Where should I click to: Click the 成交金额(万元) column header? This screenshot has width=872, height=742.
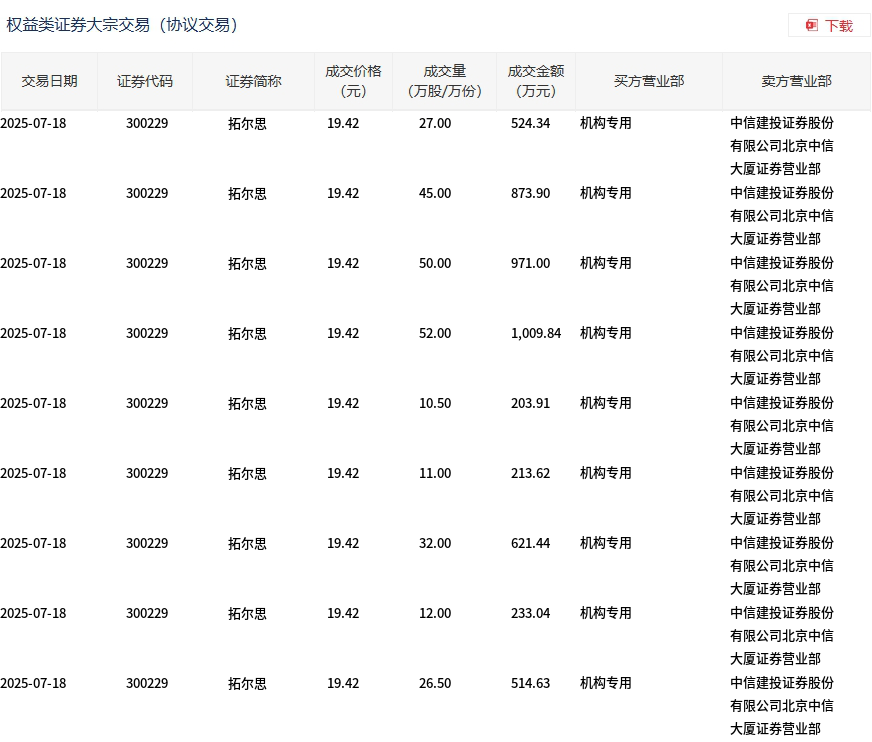tap(536, 82)
